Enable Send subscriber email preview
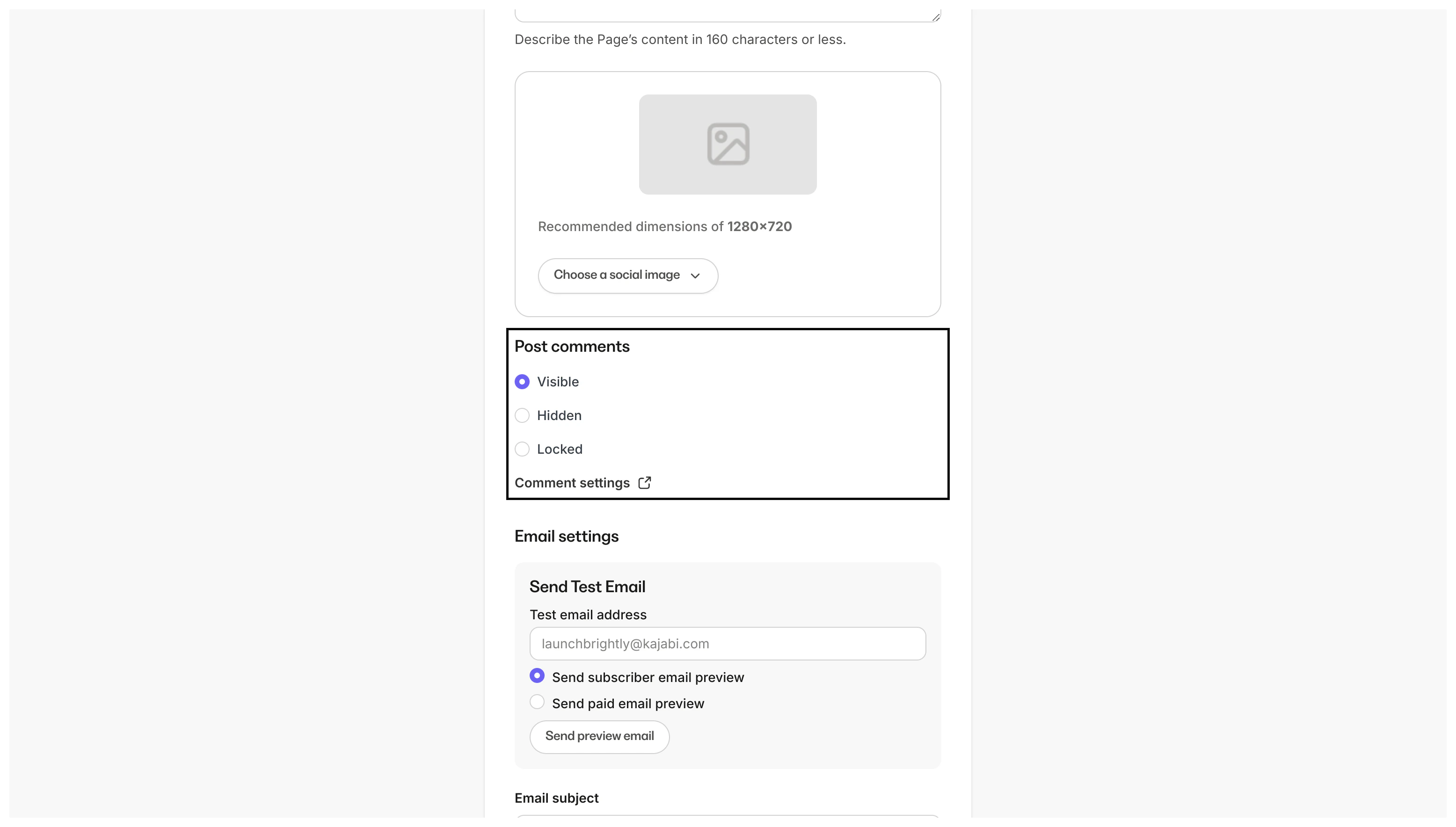Screen dimensions: 1456x827 pos(537,675)
